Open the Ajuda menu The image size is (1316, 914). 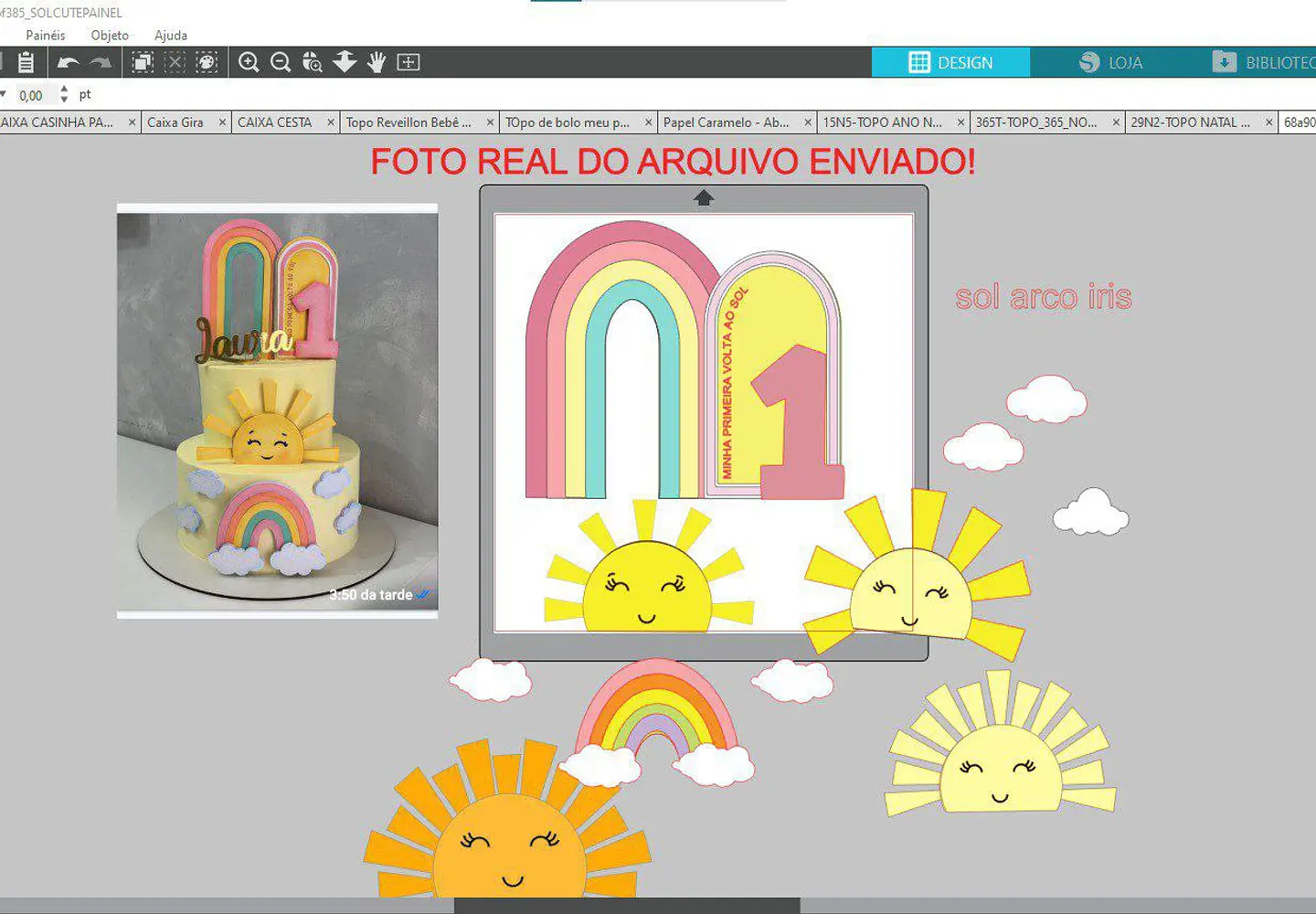171,35
